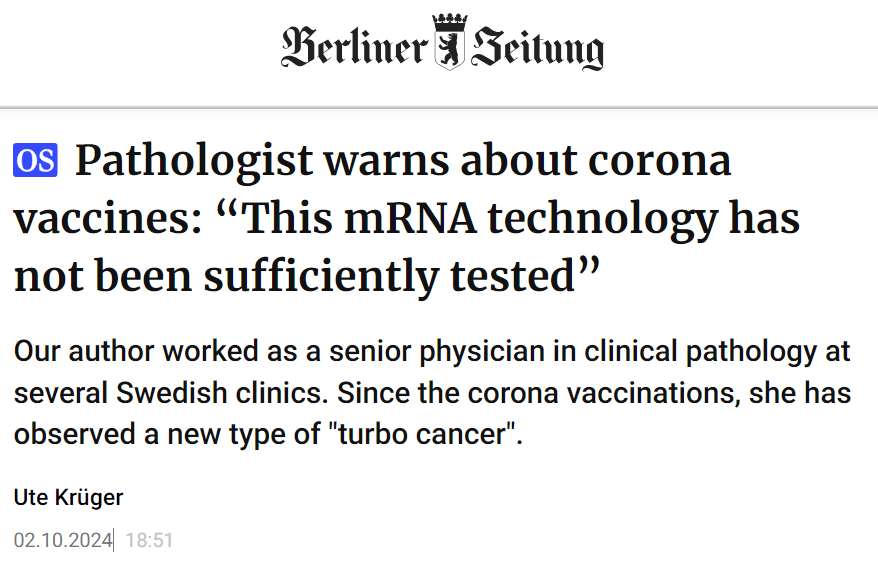
Task: Click the words corona vaccinations in subtitle
Action: pyautogui.click(x=600, y=393)
